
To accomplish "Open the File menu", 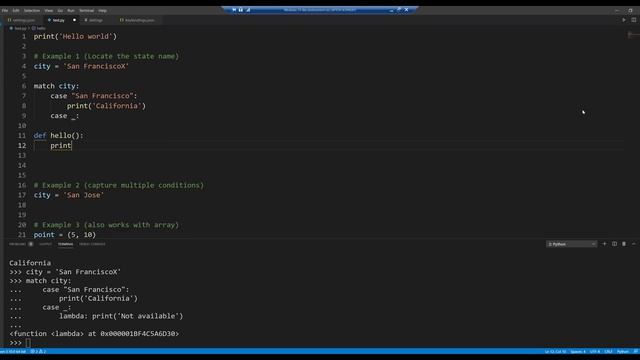I will pyautogui.click(x=5, y=11).
